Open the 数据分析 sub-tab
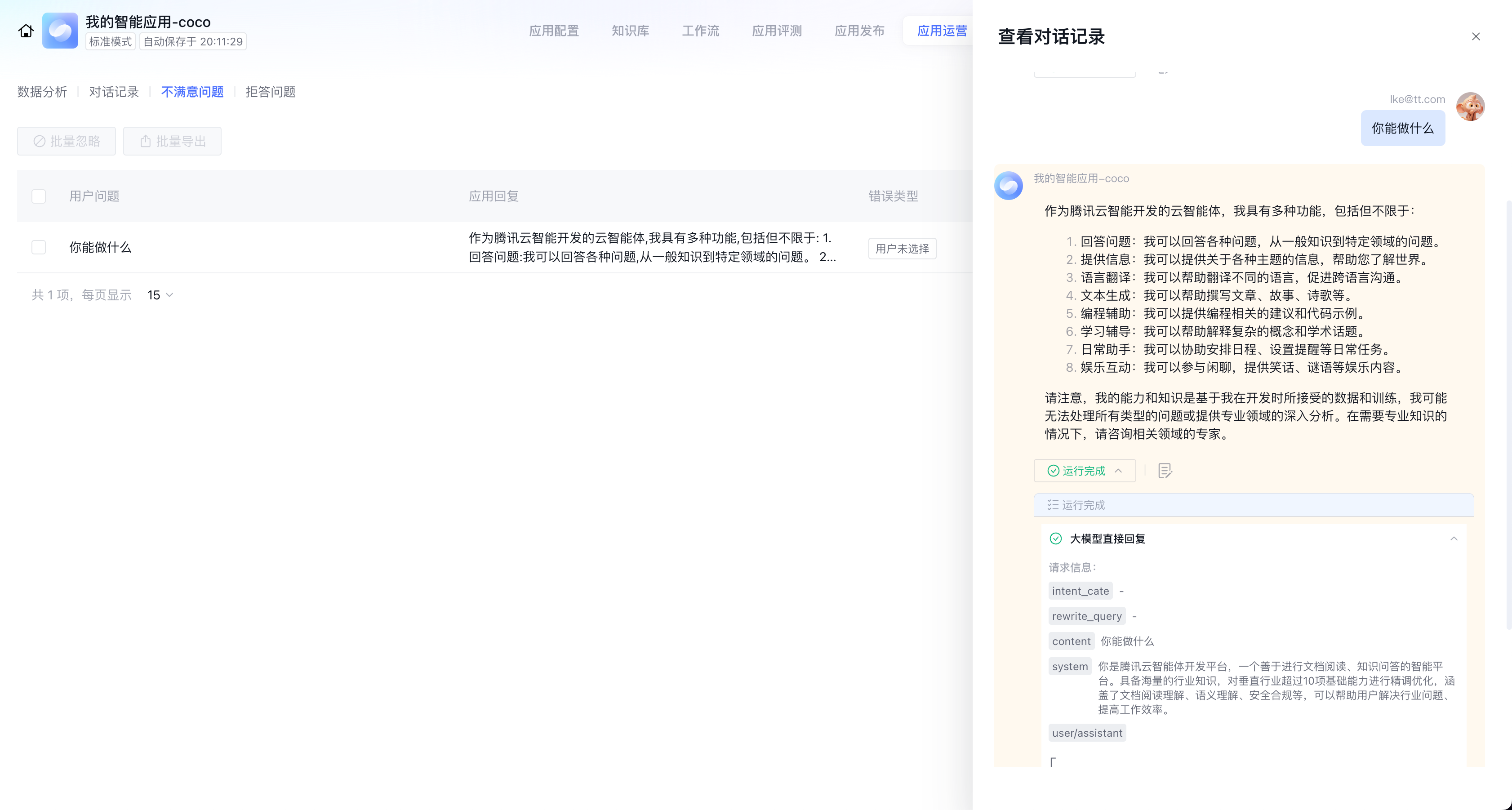Image resolution: width=1512 pixels, height=810 pixels. pos(42,92)
